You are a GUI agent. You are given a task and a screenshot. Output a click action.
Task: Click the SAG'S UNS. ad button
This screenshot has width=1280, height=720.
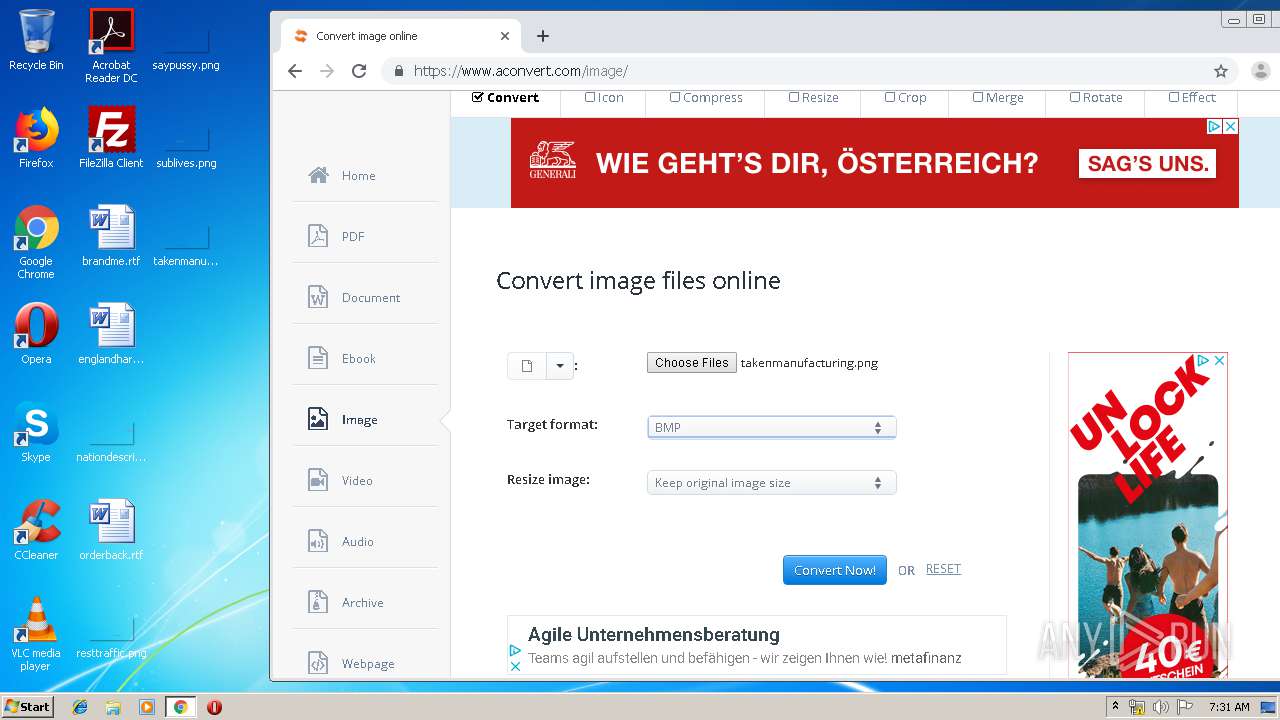point(1147,163)
